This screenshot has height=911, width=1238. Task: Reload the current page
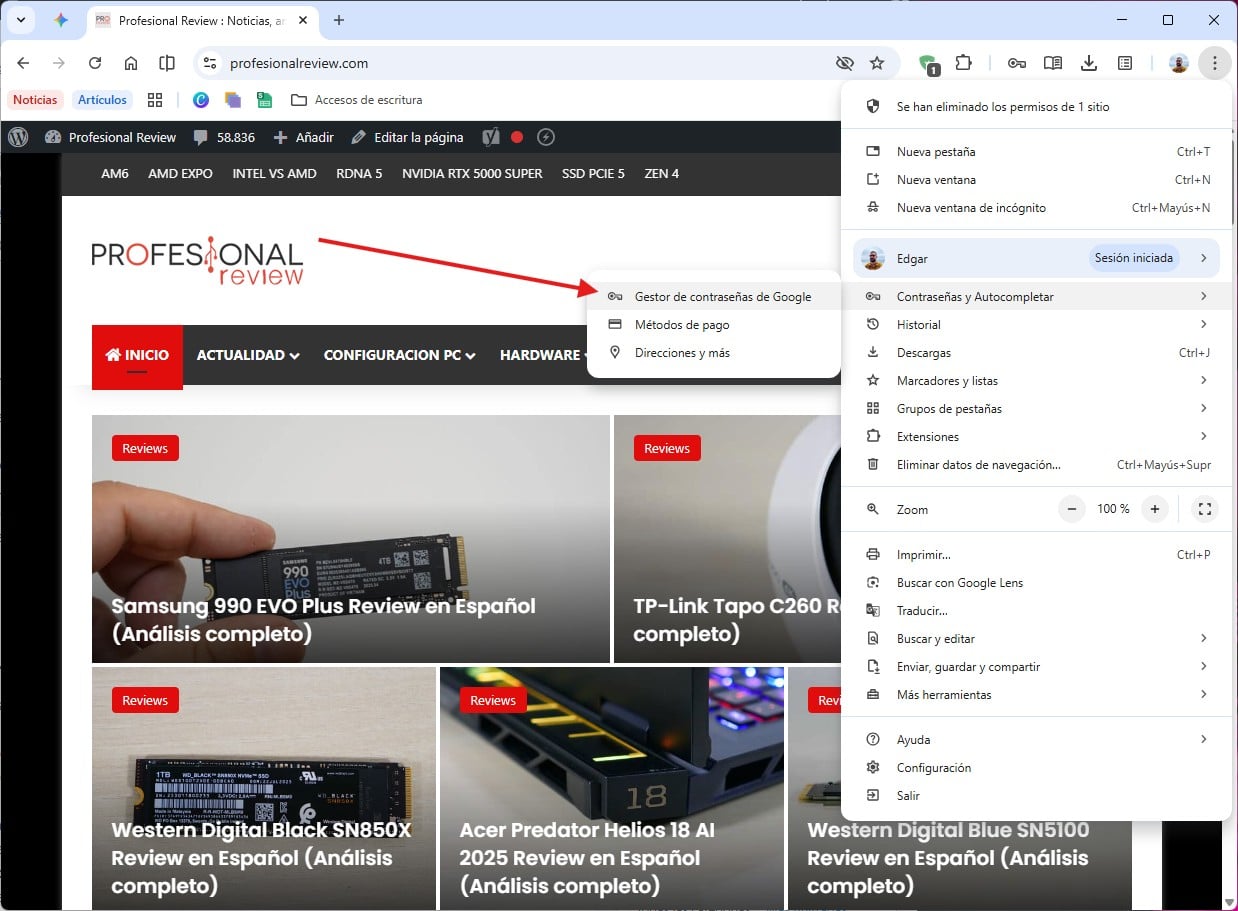(x=95, y=63)
